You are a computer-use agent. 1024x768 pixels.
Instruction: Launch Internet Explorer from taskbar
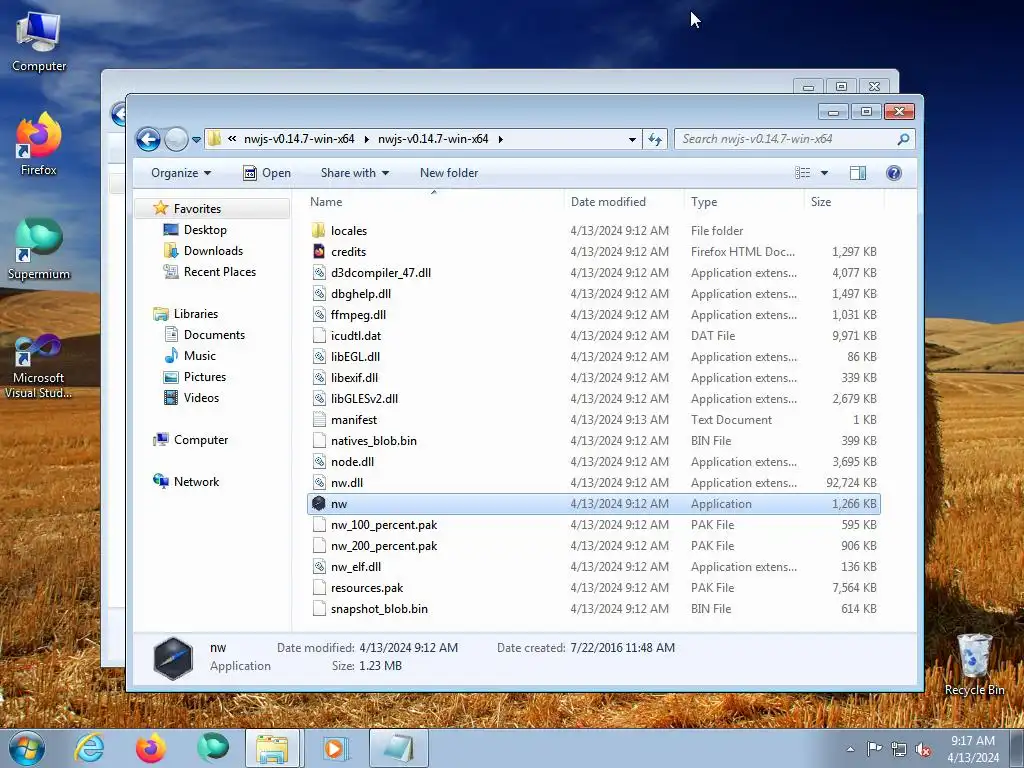(x=89, y=748)
